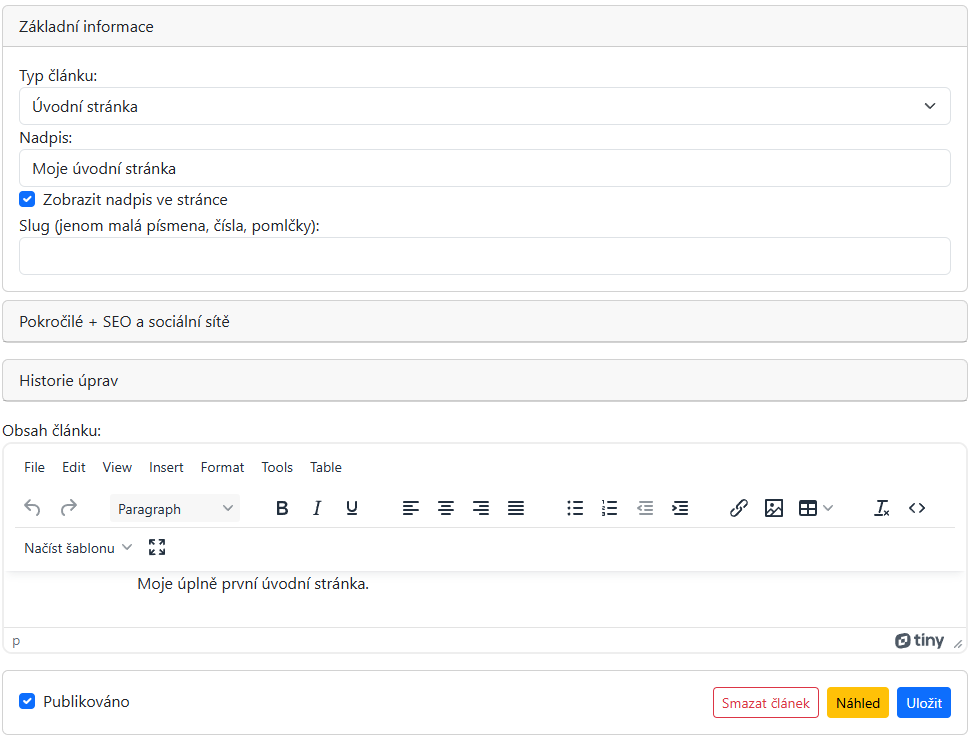This screenshot has width=974, height=741.
Task: Toggle the Publikováno checkbox
Action: (x=27, y=701)
